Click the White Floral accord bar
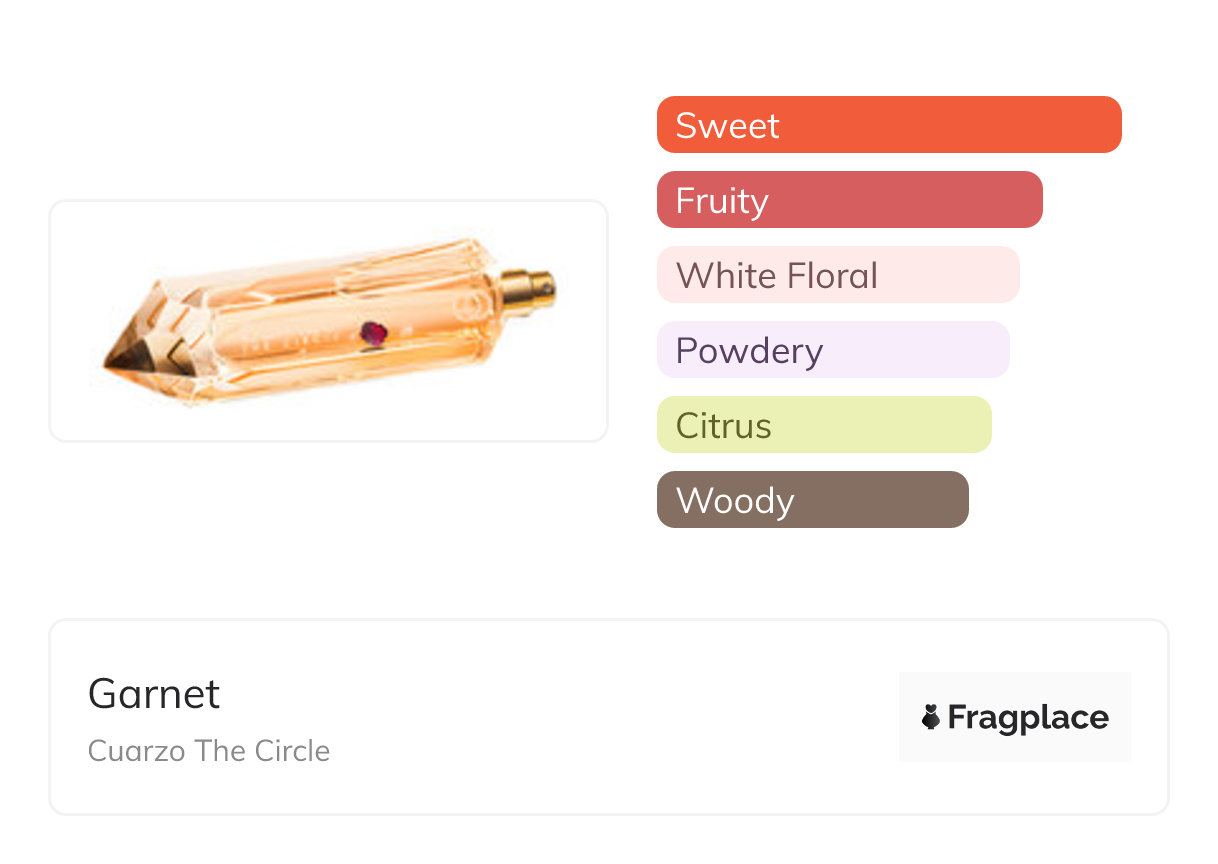Screen dimensions: 1218x864 [x=837, y=275]
